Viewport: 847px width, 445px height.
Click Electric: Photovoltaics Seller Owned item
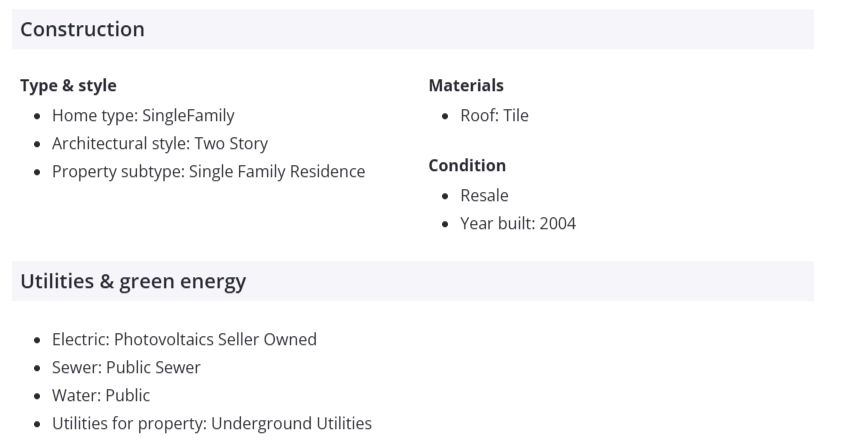pyautogui.click(x=184, y=339)
